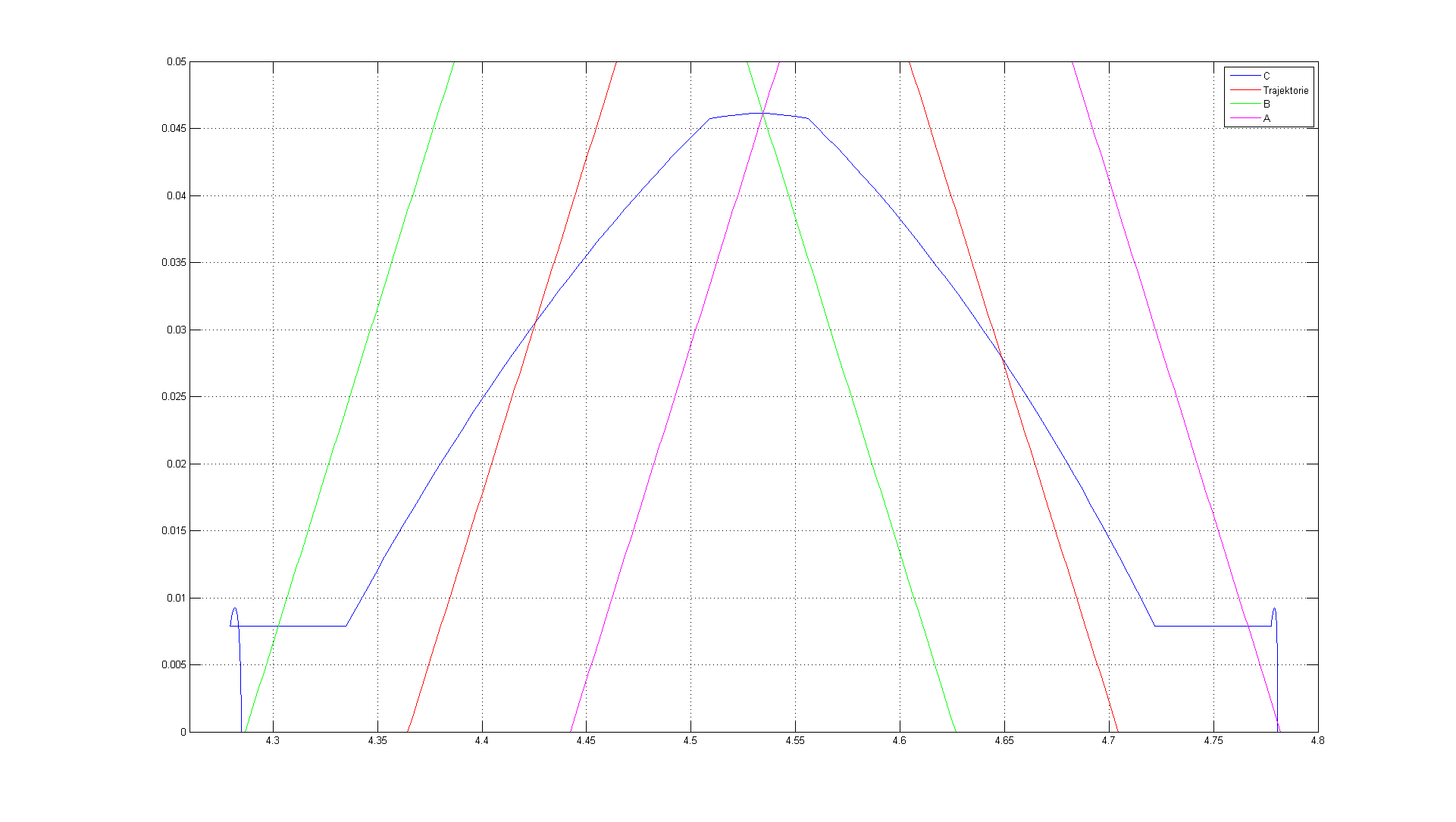This screenshot has height=822, width=1456.
Task: Click the blue line sample in legend
Action: click(1245, 76)
